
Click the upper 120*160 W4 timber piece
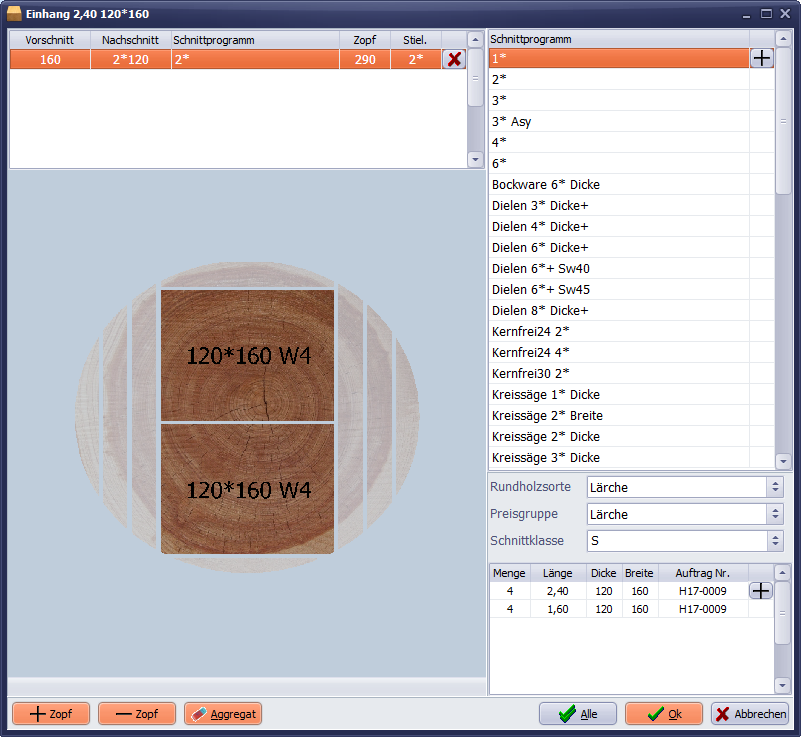click(x=248, y=355)
